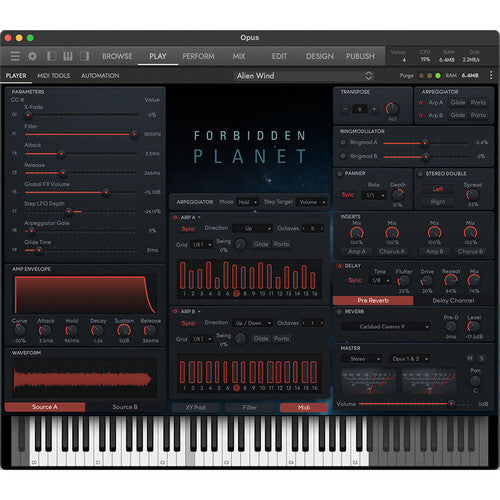Open the three-dot options menu
This screenshot has height=500, width=500.
[491, 75]
